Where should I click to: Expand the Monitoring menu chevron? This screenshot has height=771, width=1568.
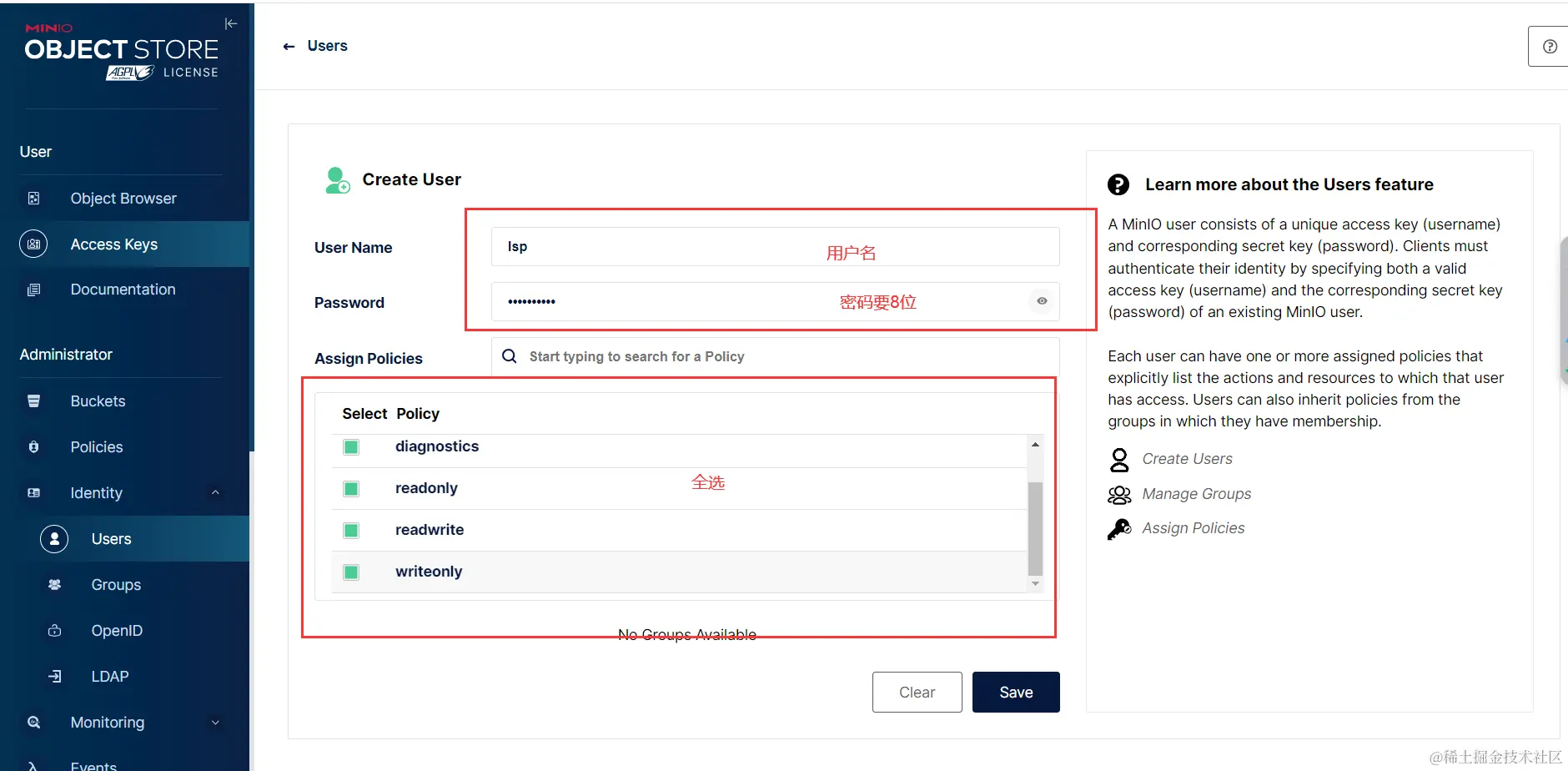(x=215, y=723)
